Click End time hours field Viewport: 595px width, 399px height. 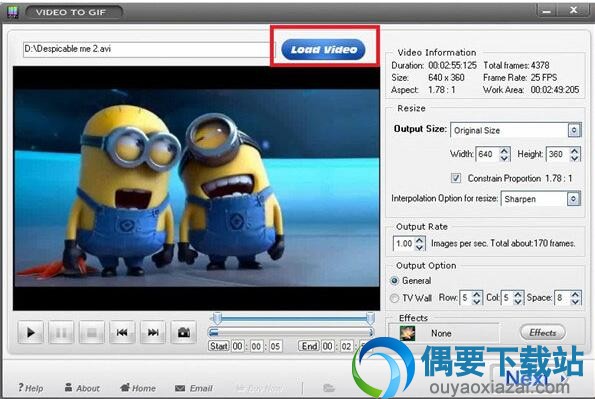point(327,346)
